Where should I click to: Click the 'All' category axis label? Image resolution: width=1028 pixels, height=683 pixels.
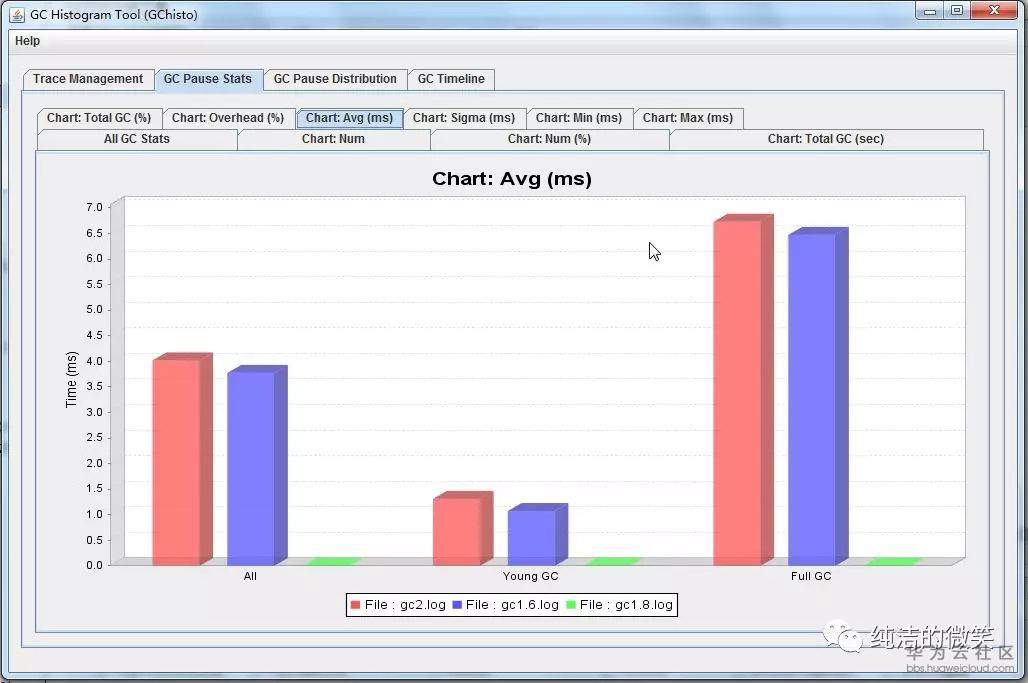click(250, 576)
